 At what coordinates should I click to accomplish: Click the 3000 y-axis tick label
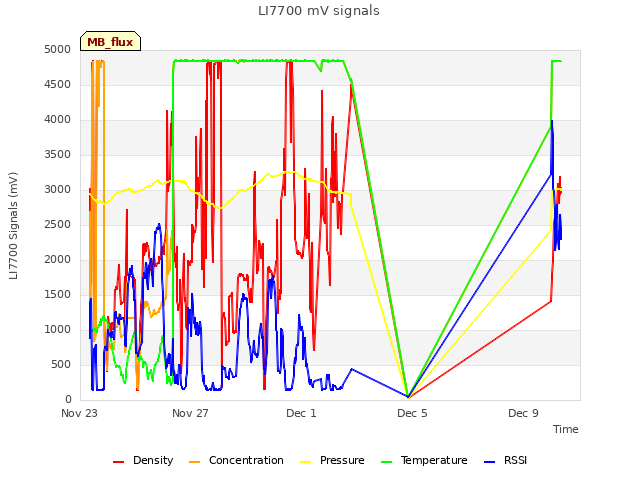(58, 189)
